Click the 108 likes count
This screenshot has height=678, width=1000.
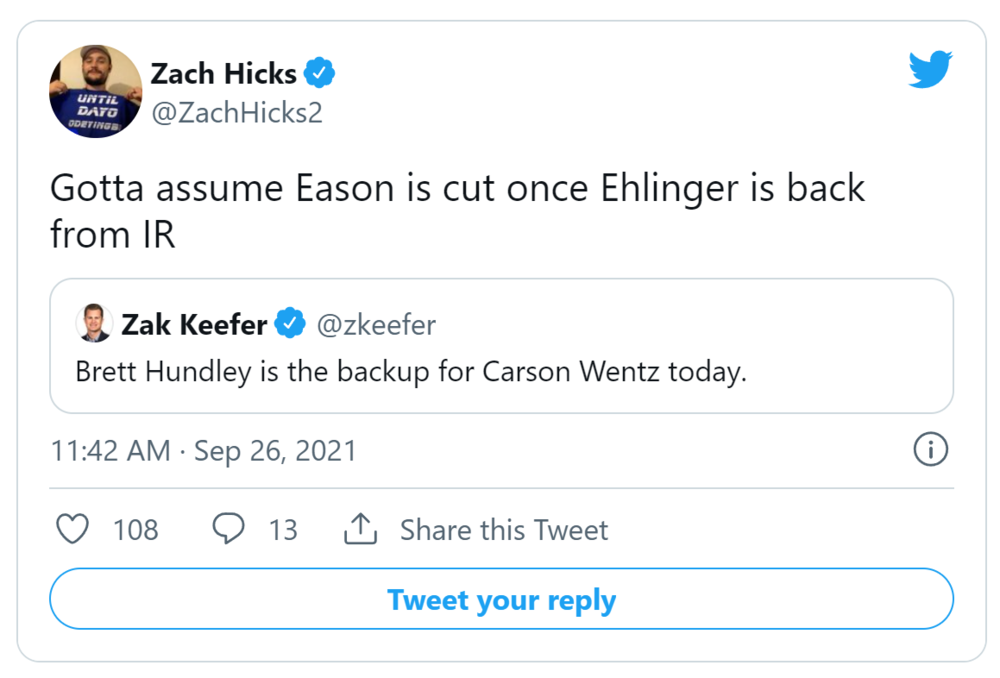coord(135,529)
